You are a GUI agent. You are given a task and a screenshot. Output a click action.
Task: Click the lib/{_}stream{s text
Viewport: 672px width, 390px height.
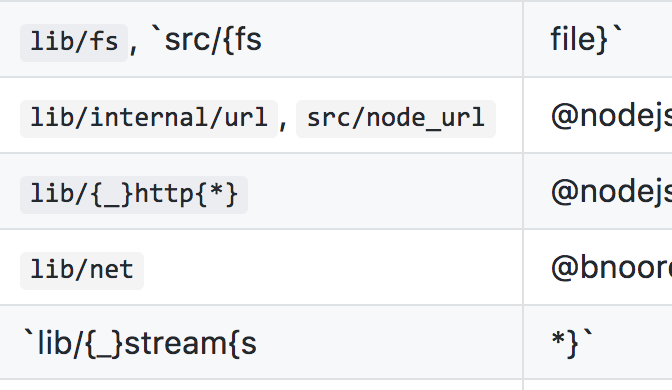147,343
